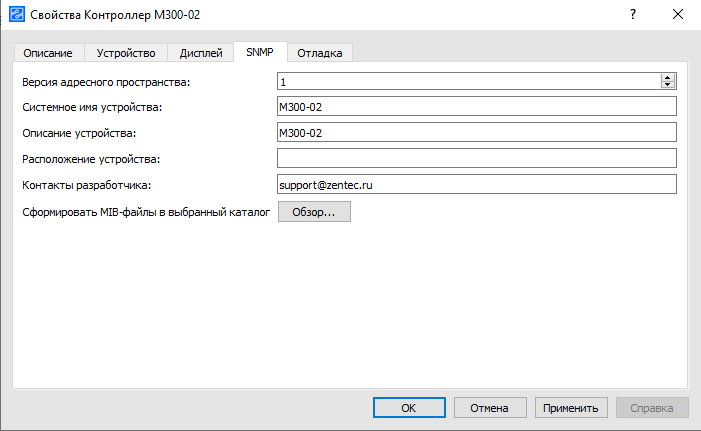Select the SNMP tab
Screen dimensions: 701x431
pyautogui.click(x=260, y=52)
